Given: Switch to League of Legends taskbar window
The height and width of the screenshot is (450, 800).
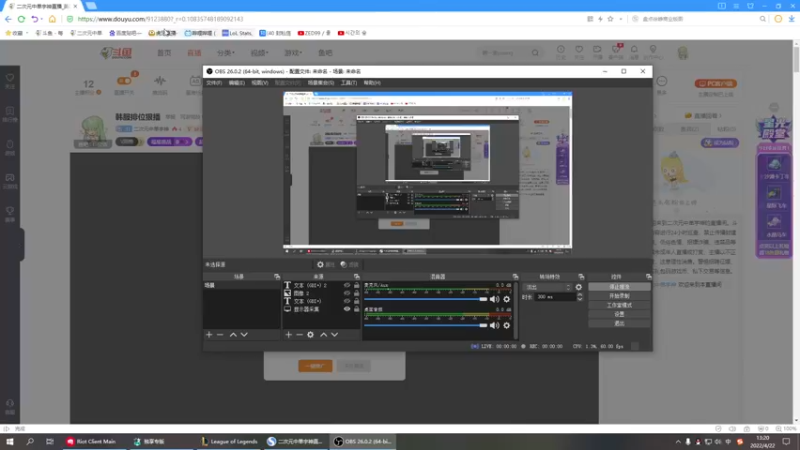Looking at the screenshot, I should click(230, 441).
